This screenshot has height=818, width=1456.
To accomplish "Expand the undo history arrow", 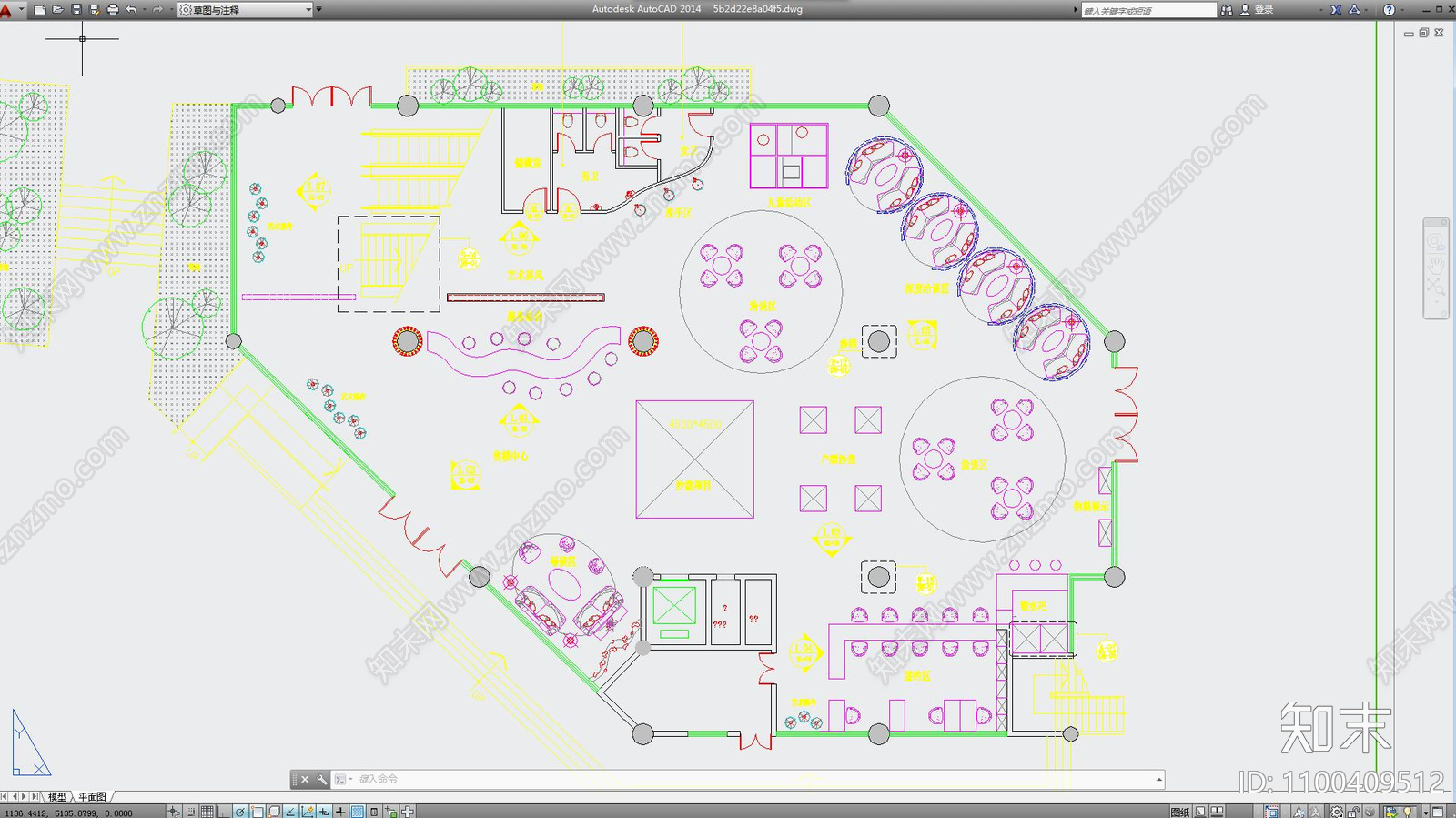I will [143, 9].
